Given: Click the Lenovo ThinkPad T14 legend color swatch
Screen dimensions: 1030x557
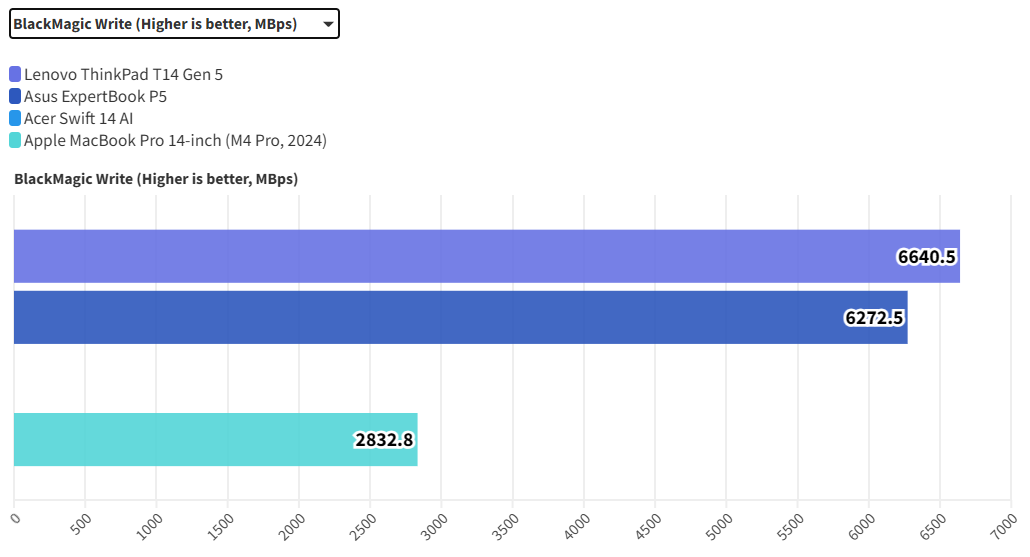Looking at the screenshot, I should coord(15,74).
